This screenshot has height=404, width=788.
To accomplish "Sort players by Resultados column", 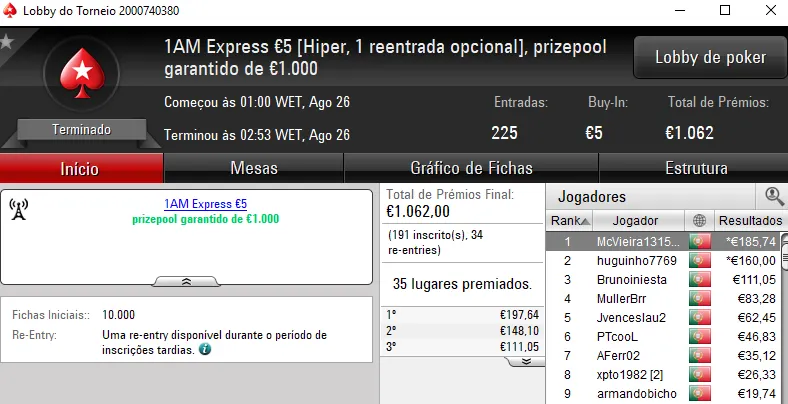I will 749,220.
